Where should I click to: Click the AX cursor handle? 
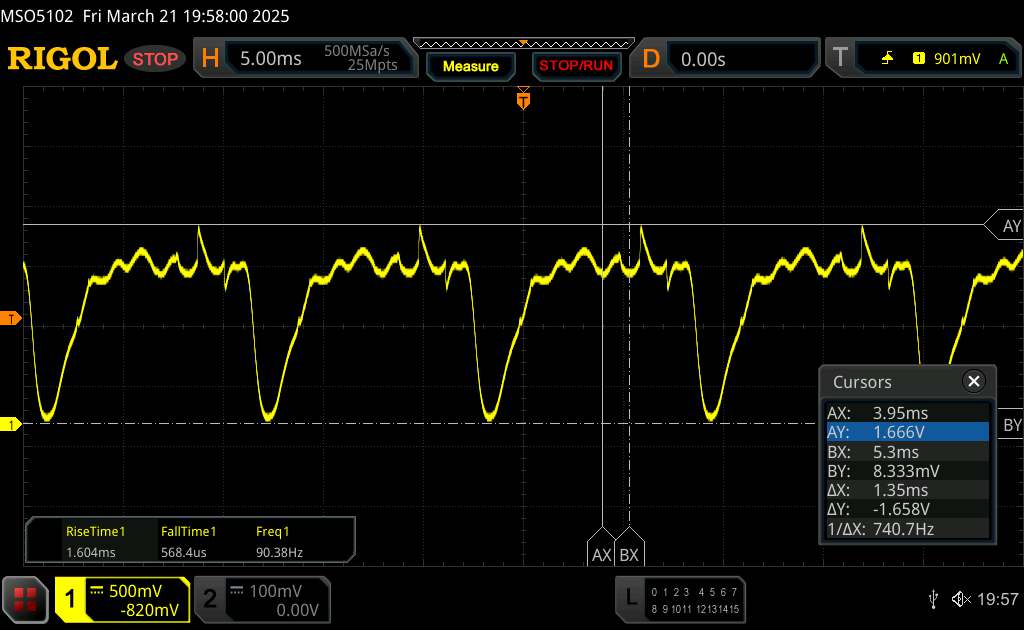602,552
